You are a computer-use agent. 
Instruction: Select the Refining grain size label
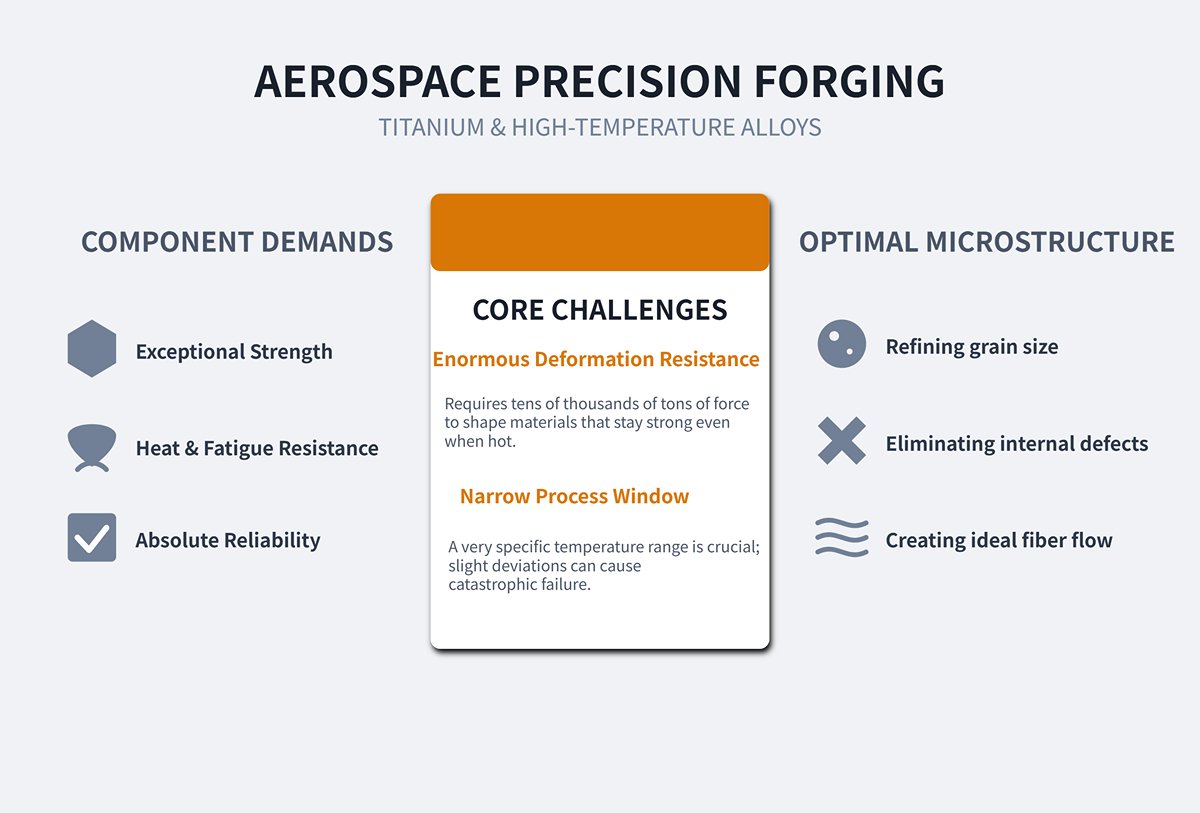click(972, 347)
